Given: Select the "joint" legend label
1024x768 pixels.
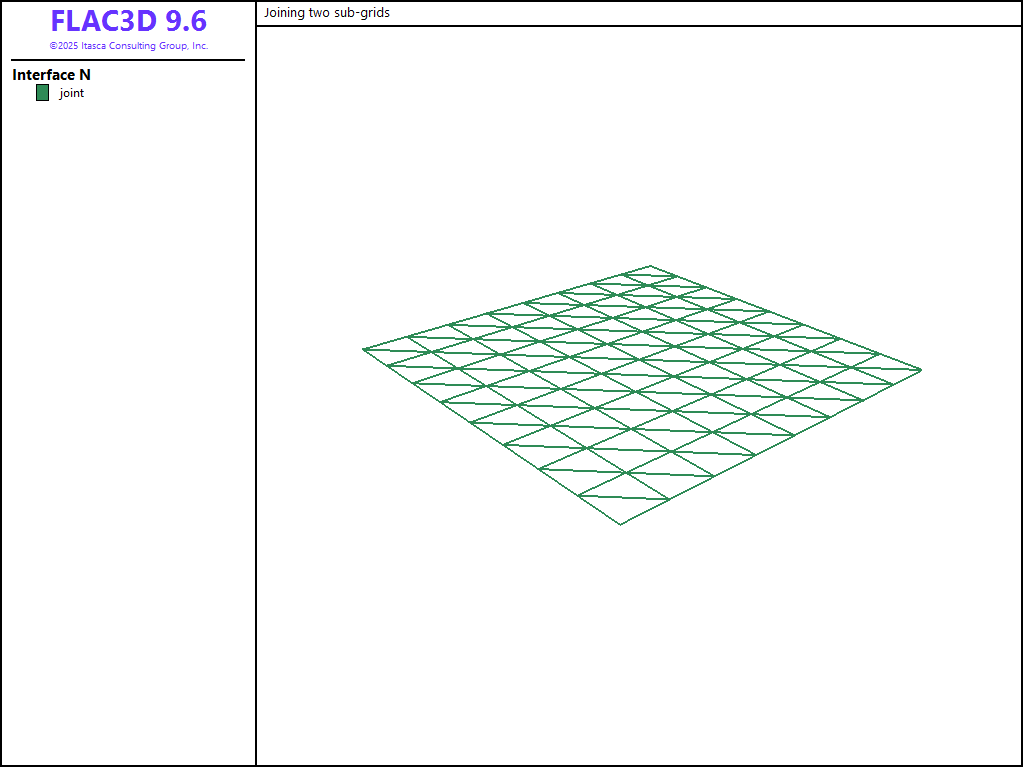Looking at the screenshot, I should pos(72,93).
